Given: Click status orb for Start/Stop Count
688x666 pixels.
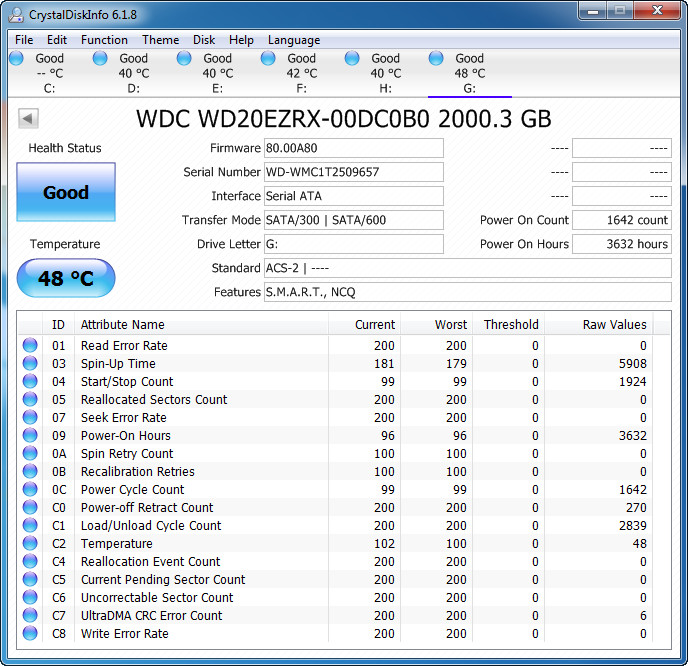Looking at the screenshot, I should [x=30, y=381].
